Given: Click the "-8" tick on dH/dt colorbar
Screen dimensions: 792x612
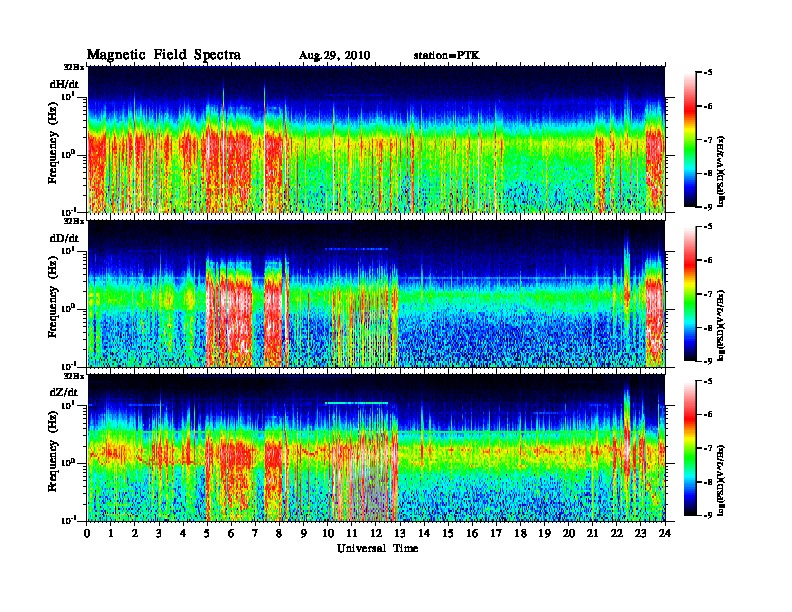Looking at the screenshot, I should (x=708, y=173).
